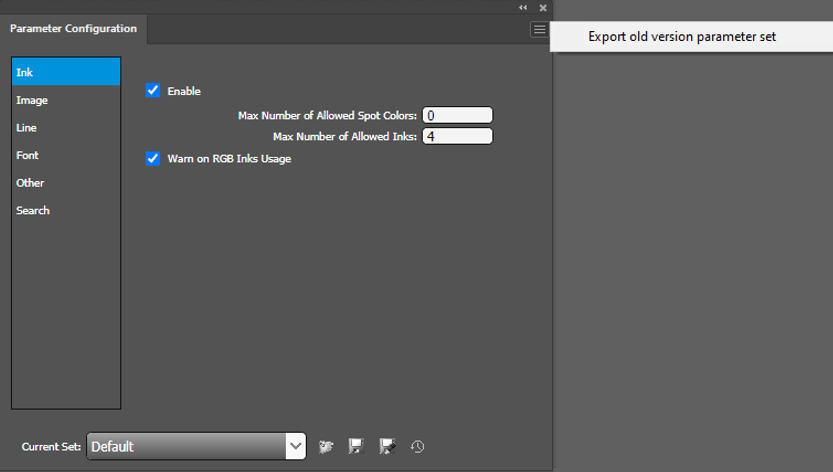This screenshot has width=833, height=472.
Task: Collapse the panel with double-arrow icon
Action: tap(522, 7)
